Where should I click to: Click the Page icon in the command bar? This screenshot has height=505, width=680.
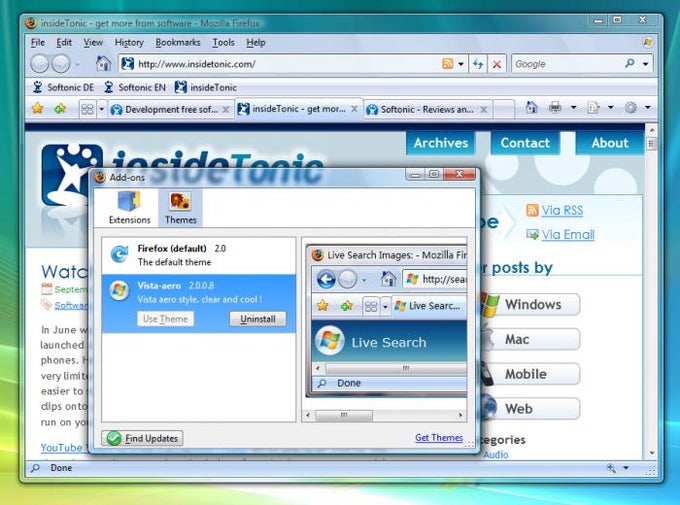[x=593, y=107]
